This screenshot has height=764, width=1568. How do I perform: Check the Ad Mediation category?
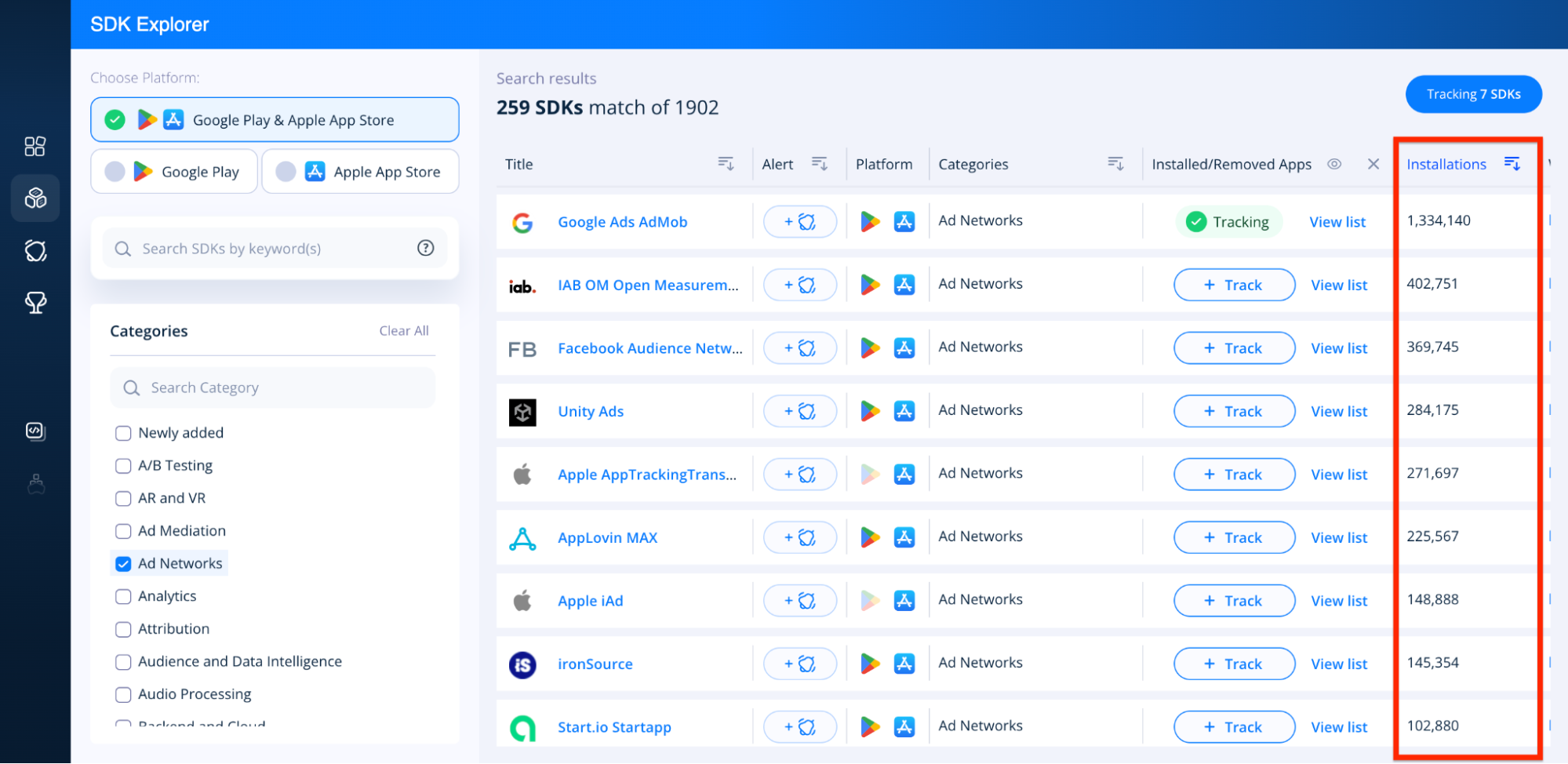click(x=123, y=531)
